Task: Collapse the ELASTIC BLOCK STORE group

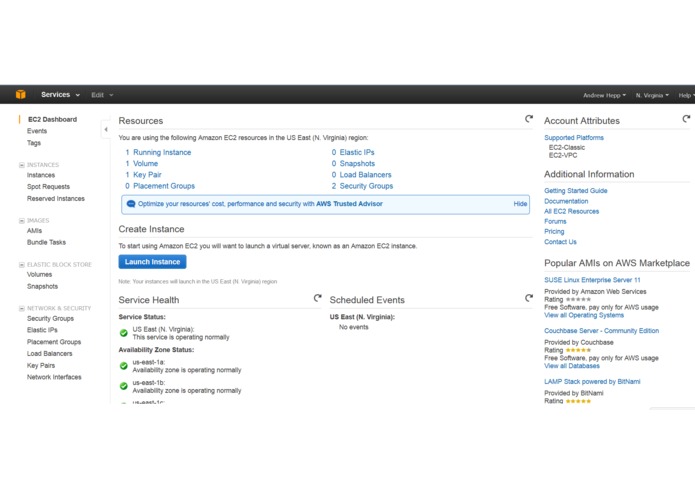Action: pyautogui.click(x=21, y=265)
